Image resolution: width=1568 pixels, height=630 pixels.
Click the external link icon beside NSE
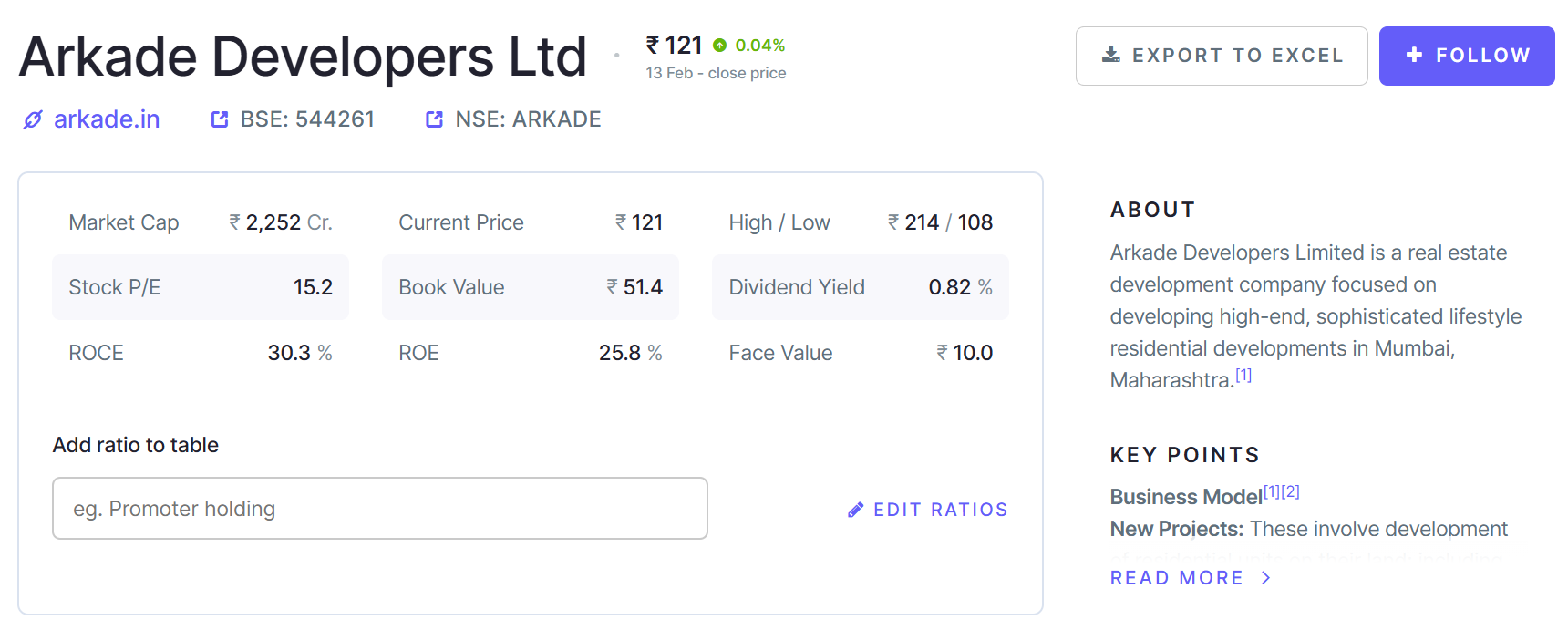coord(434,119)
